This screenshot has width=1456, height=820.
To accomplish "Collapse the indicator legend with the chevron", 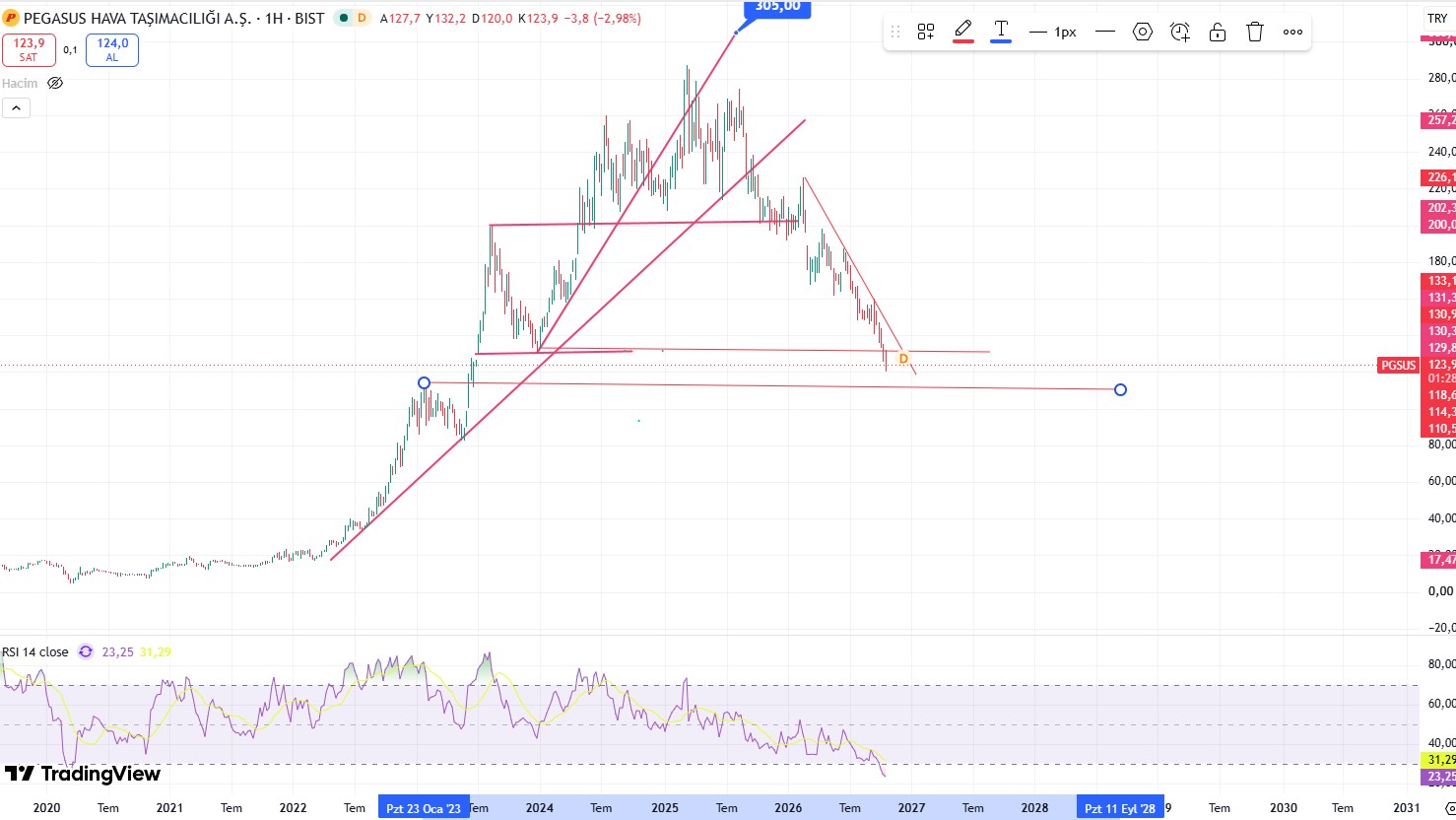I will (16, 108).
